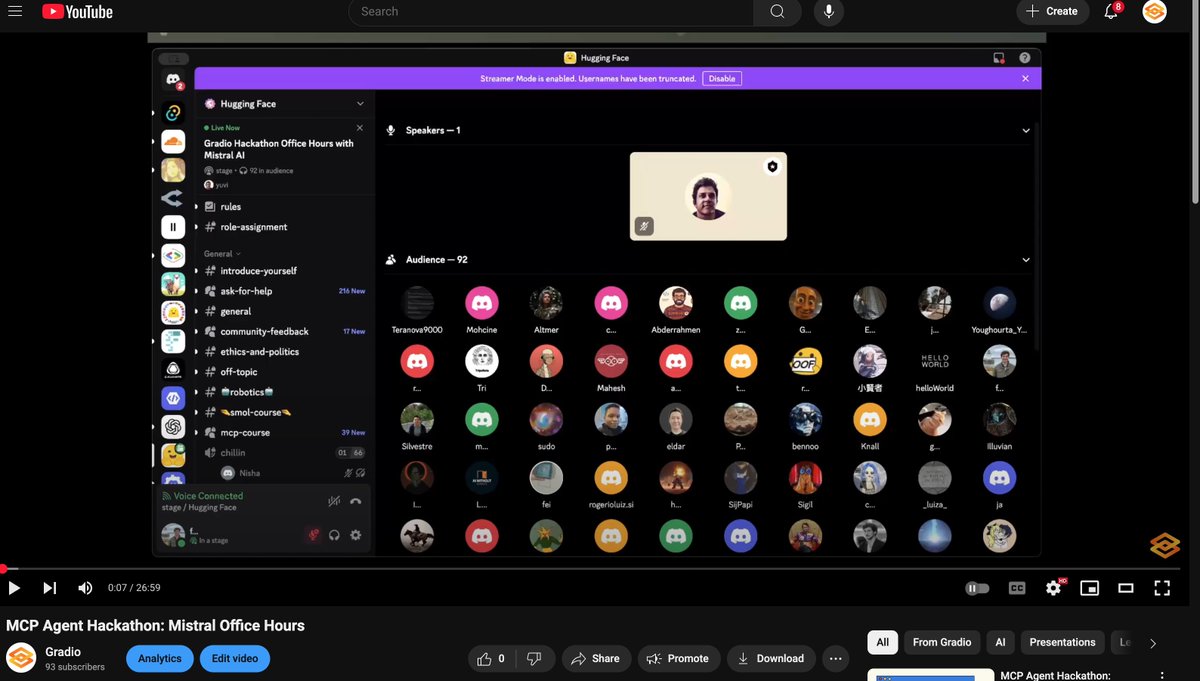Toggle closed captions
This screenshot has width=1200, height=681.
(x=1017, y=588)
